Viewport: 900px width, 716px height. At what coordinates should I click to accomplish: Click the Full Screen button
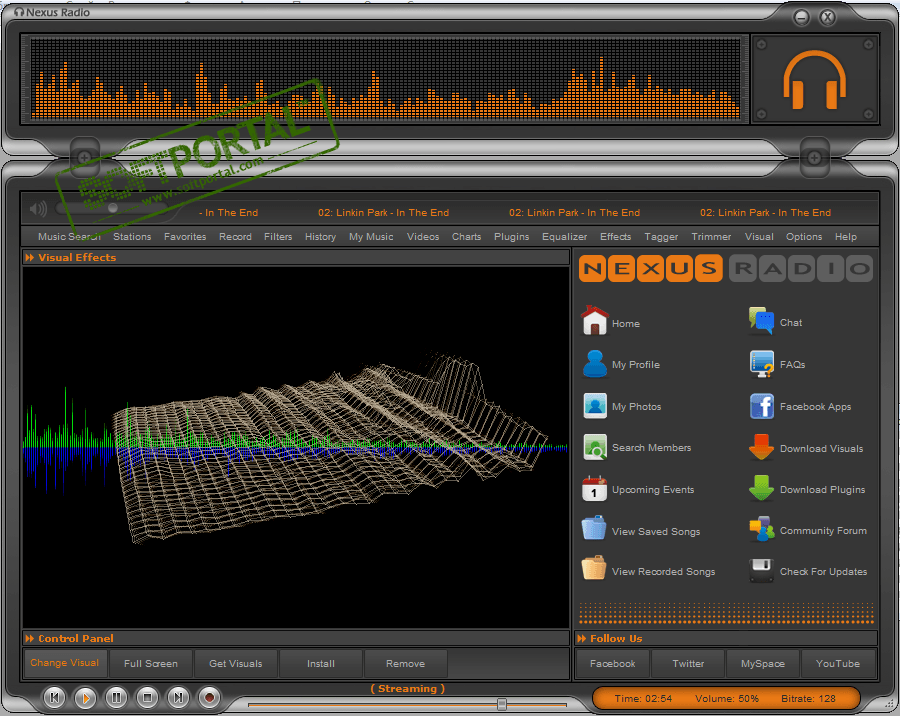(x=150, y=663)
